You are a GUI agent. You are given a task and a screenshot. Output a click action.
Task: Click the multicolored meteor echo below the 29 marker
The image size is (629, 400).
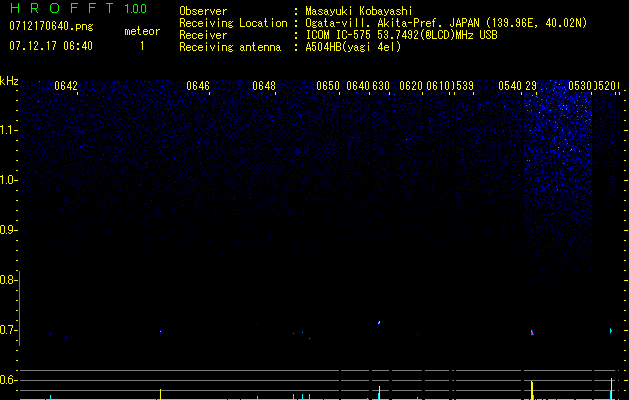(x=532, y=332)
